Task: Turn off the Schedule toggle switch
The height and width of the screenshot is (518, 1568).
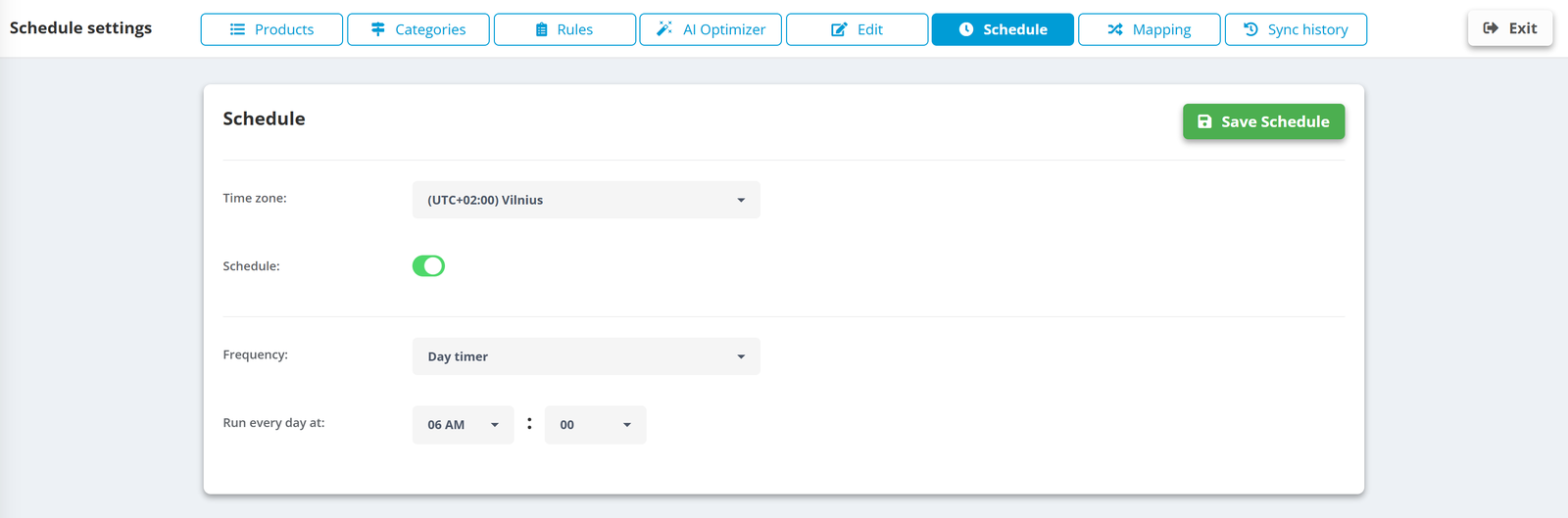Action: [x=428, y=266]
